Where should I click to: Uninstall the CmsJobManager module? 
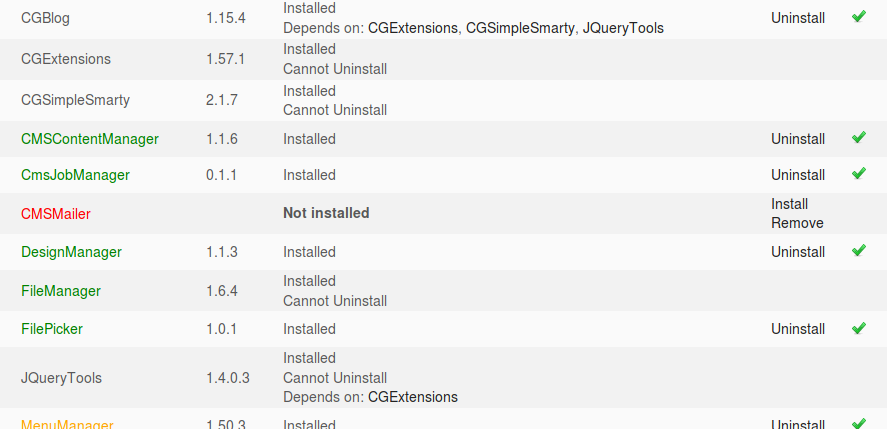pos(798,175)
